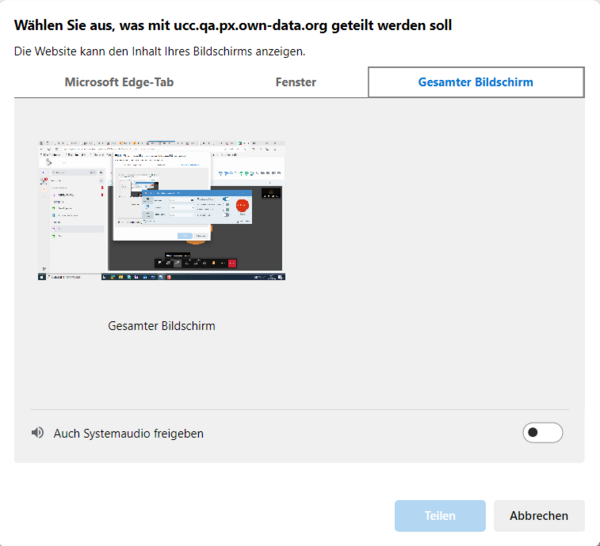Click the Teilen button
Screen dimensions: 600x546
[440, 516]
